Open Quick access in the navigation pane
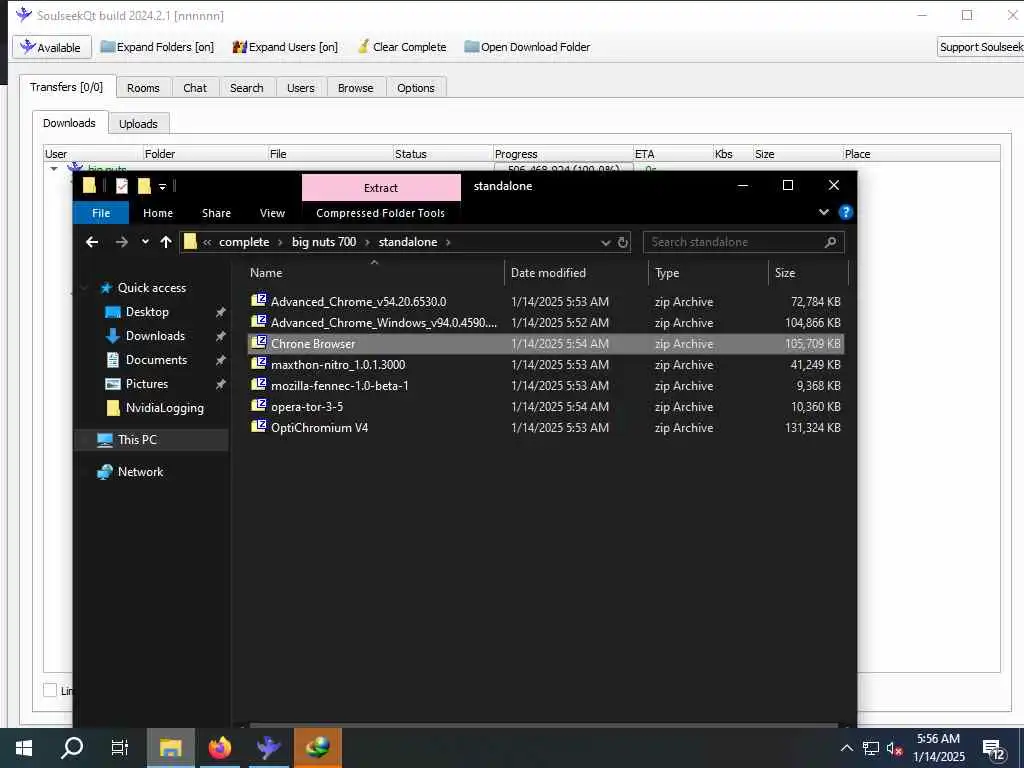 pyautogui.click(x=152, y=288)
